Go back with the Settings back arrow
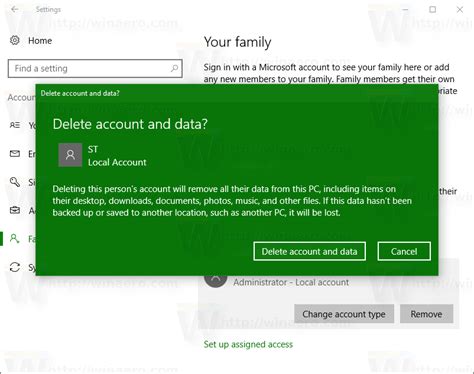Image resolution: width=474 pixels, height=374 pixels. [x=14, y=9]
